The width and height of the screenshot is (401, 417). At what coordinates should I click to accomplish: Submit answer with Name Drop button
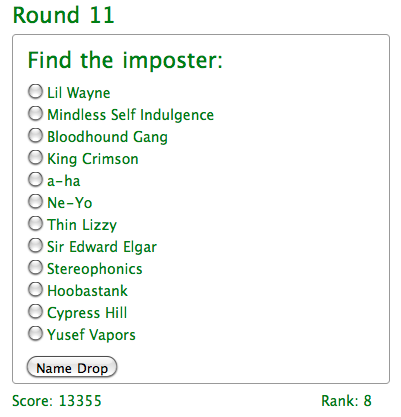click(72, 368)
